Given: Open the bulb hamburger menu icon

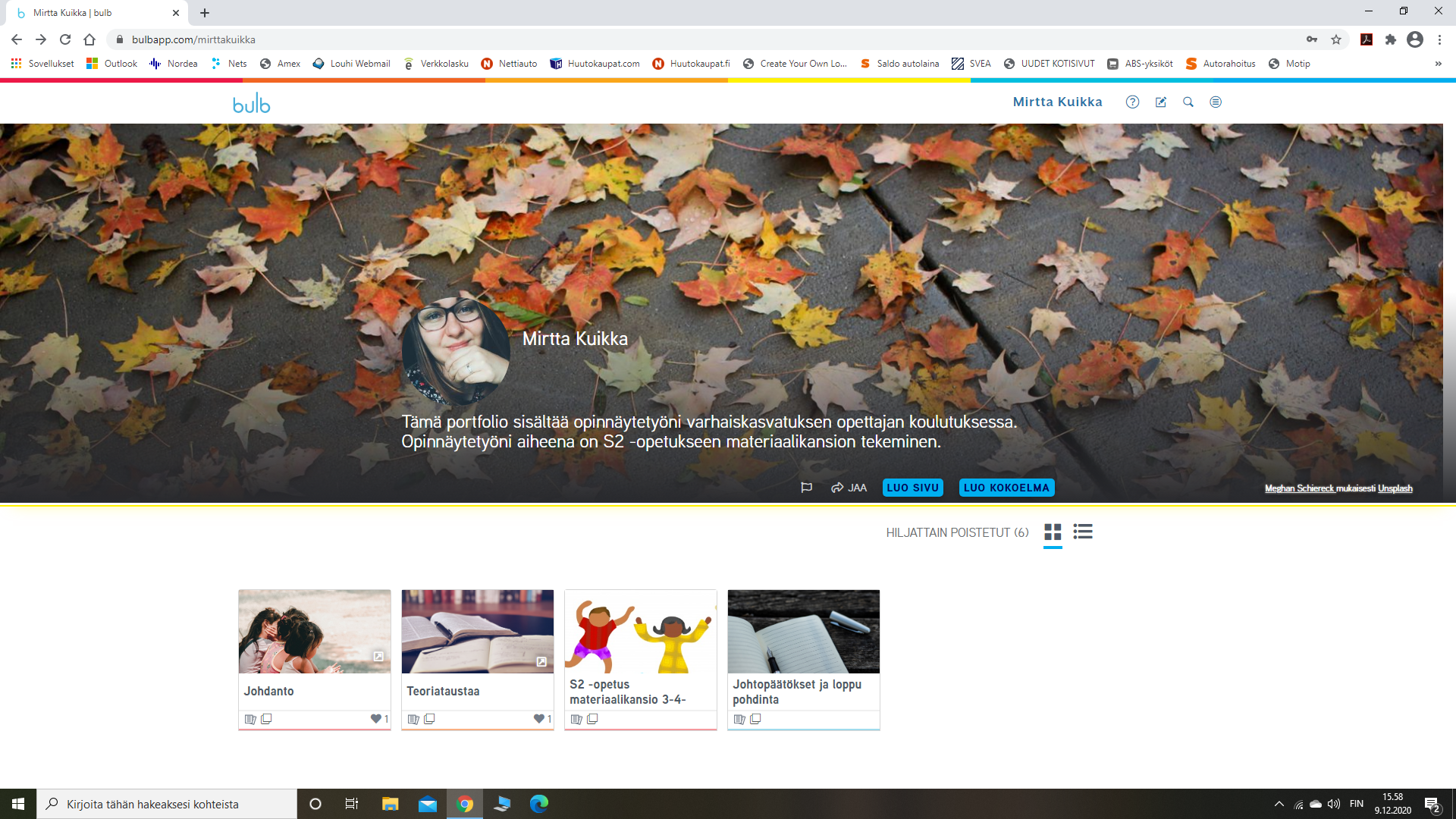Looking at the screenshot, I should (x=1216, y=102).
